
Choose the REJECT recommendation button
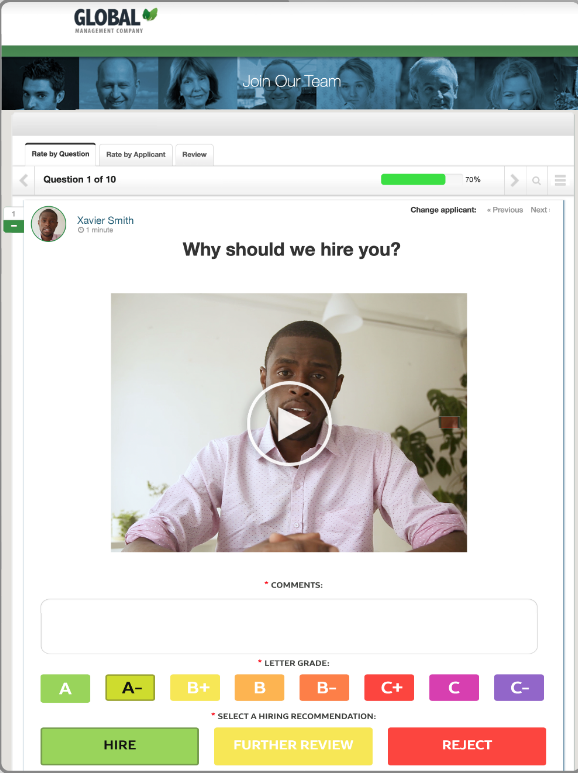(x=467, y=745)
